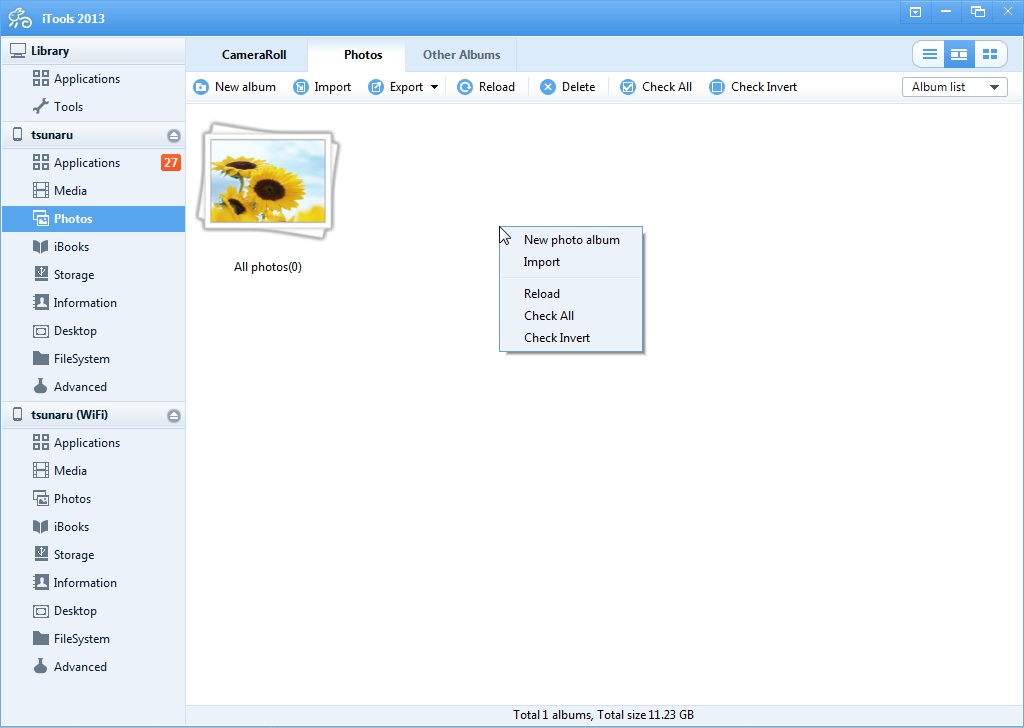Click Export toolbar button

(x=396, y=87)
